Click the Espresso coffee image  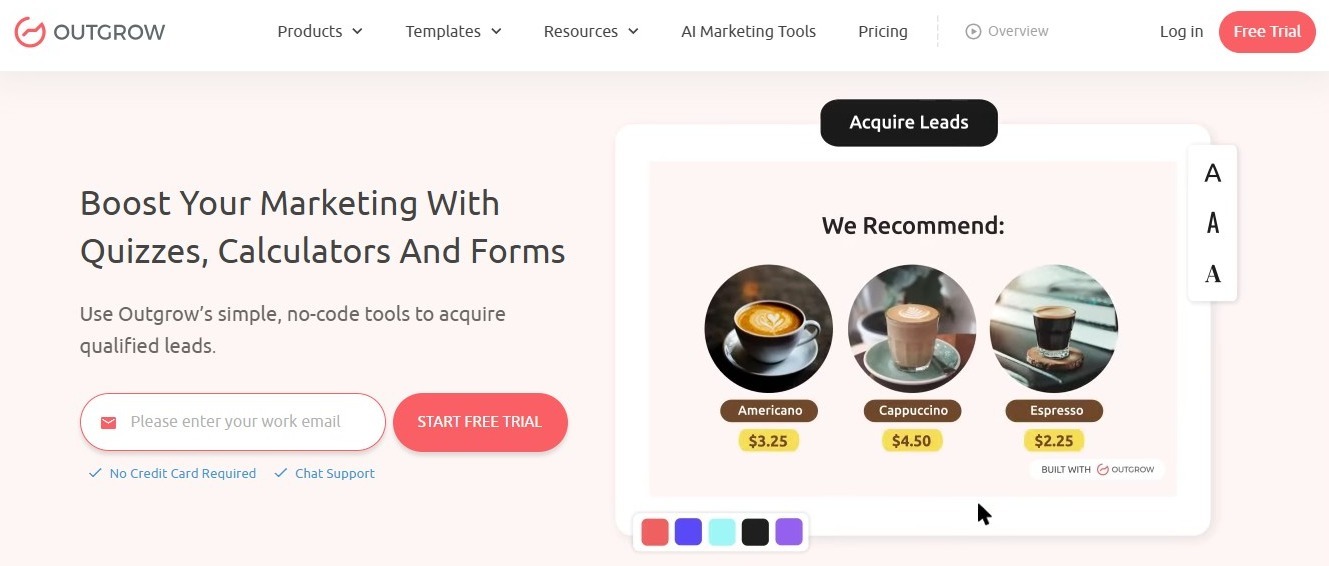coord(1054,328)
